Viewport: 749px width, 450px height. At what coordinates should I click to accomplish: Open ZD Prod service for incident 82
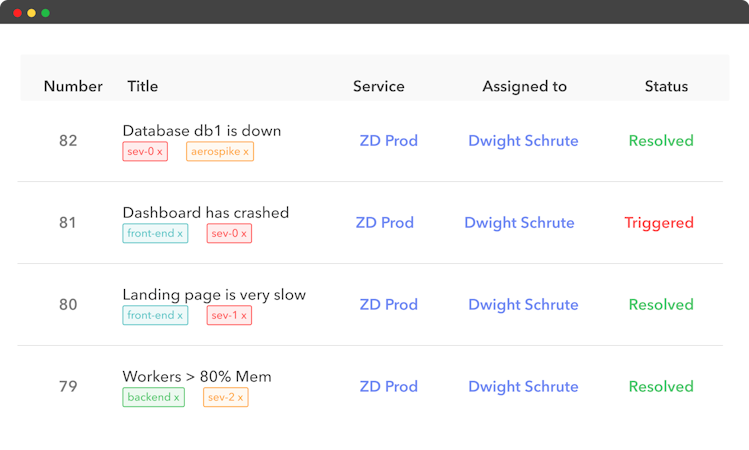[x=388, y=141]
